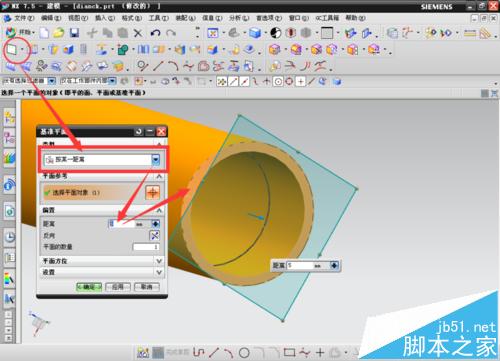Create a new file with the blank page icon
The image size is (500, 361).
click(x=44, y=33)
